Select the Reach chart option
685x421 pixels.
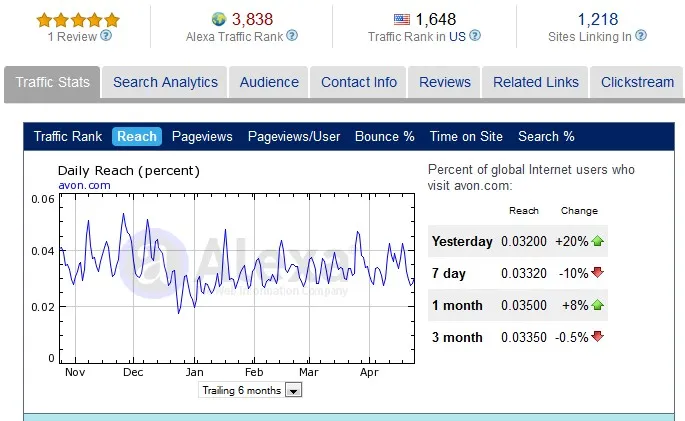[137, 136]
